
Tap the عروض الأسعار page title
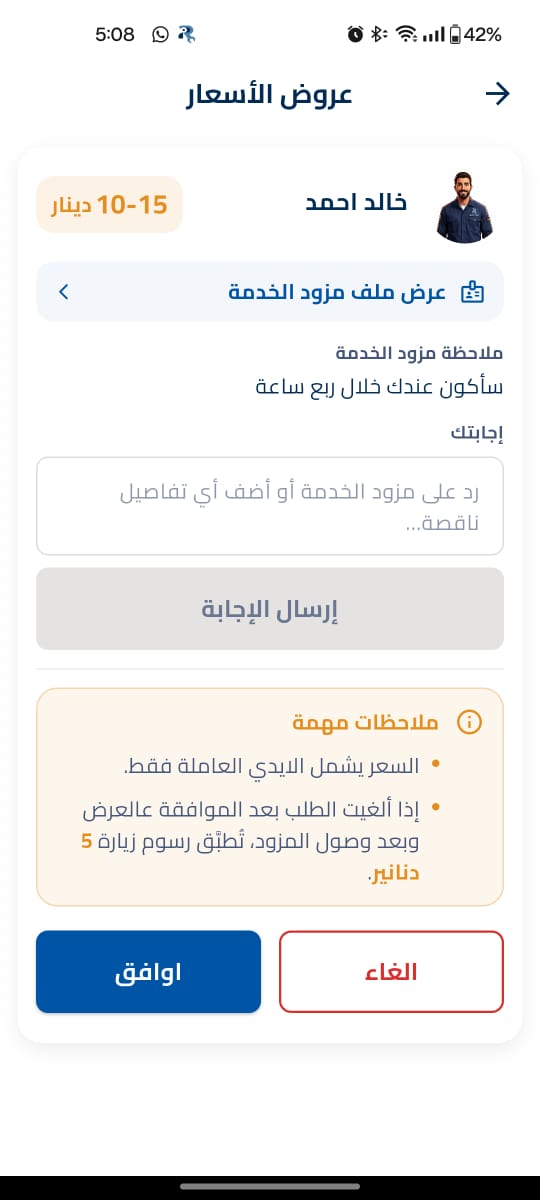[270, 95]
